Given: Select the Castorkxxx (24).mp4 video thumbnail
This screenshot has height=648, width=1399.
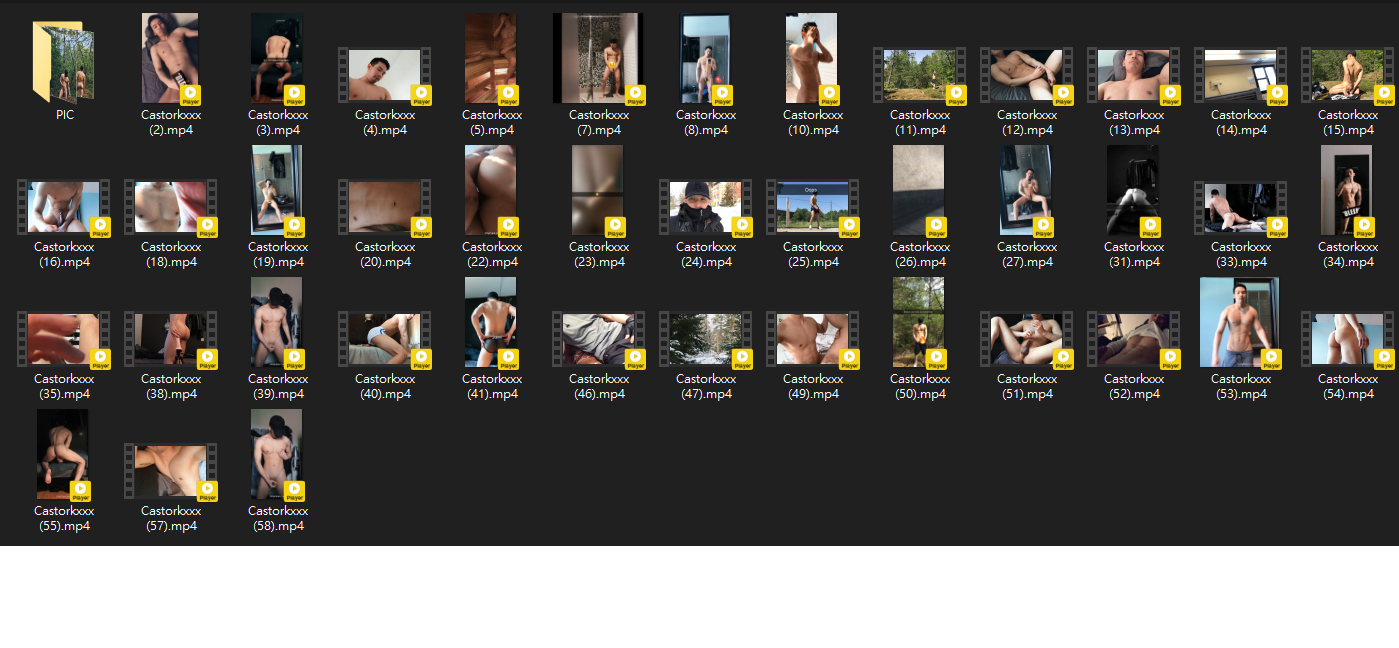Looking at the screenshot, I should click(x=706, y=207).
